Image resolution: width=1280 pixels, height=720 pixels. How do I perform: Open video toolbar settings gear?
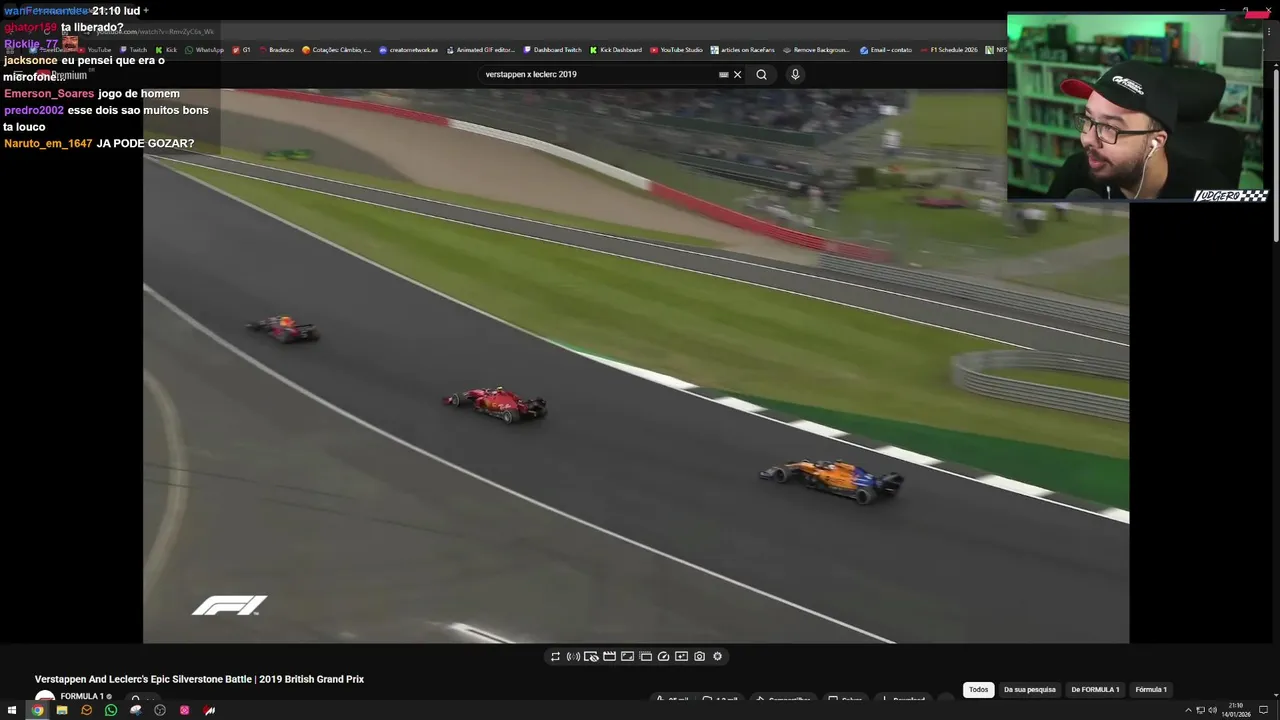(717, 657)
